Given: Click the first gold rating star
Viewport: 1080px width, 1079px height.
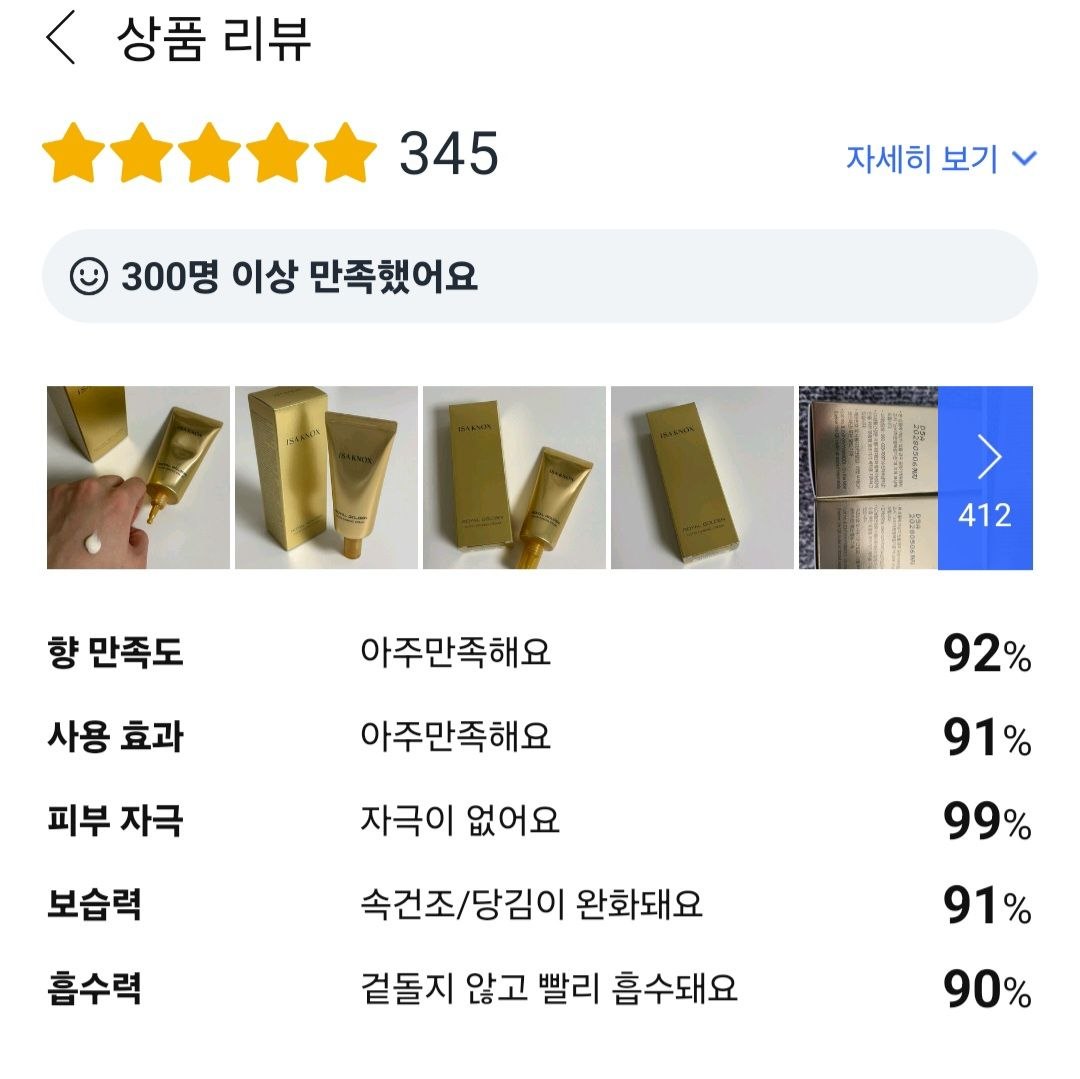Looking at the screenshot, I should [74, 153].
